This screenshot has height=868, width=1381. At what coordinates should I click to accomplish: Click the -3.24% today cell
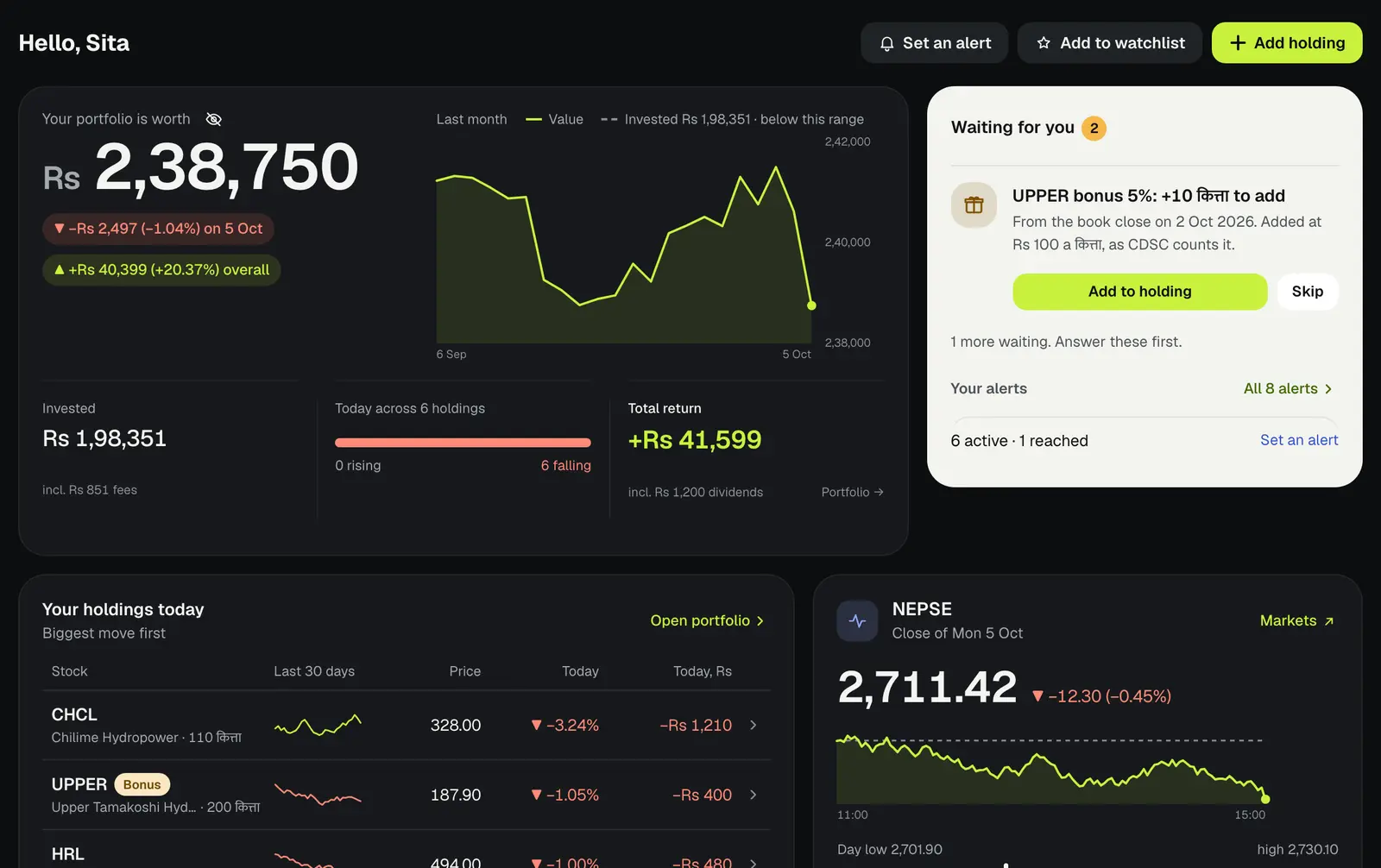tap(564, 725)
